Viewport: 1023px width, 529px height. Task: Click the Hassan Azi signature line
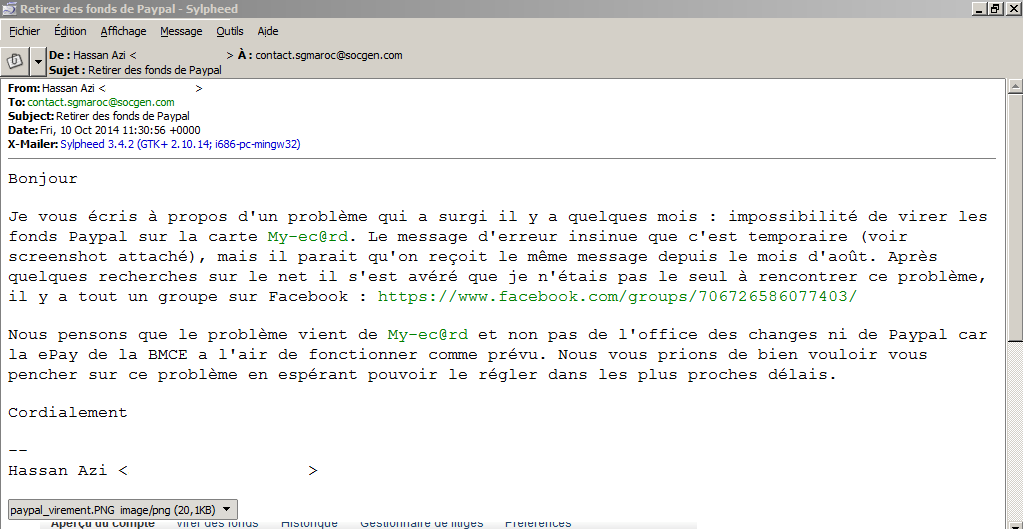pyautogui.click(x=162, y=470)
